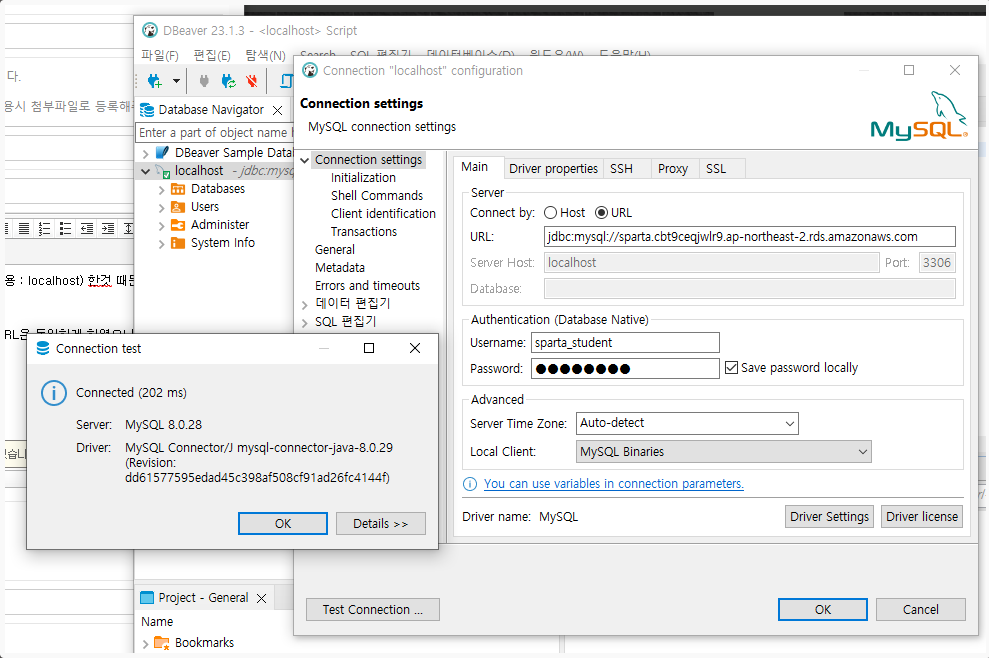Click the increase indent icon in background editor
Viewport: 989px width, 658px height.
pos(108,228)
